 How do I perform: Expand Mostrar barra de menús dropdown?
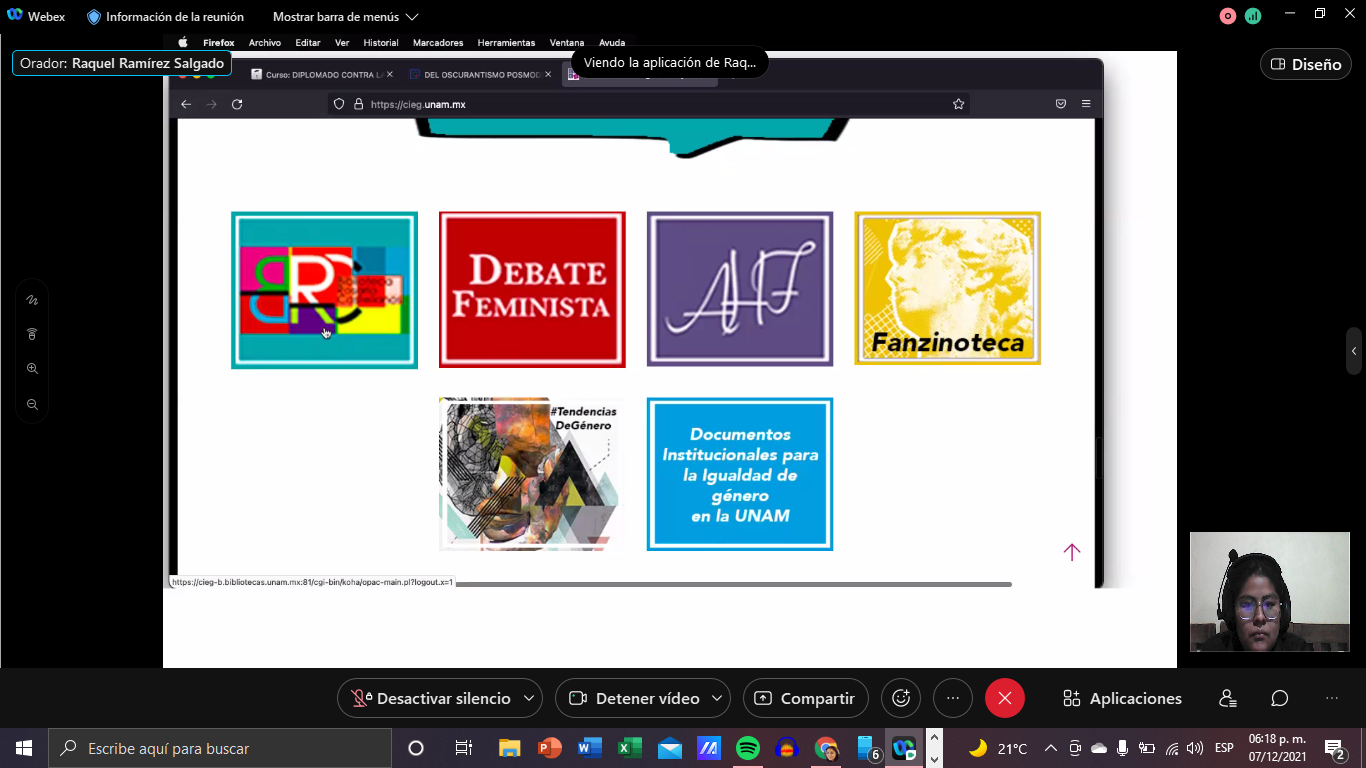click(345, 17)
